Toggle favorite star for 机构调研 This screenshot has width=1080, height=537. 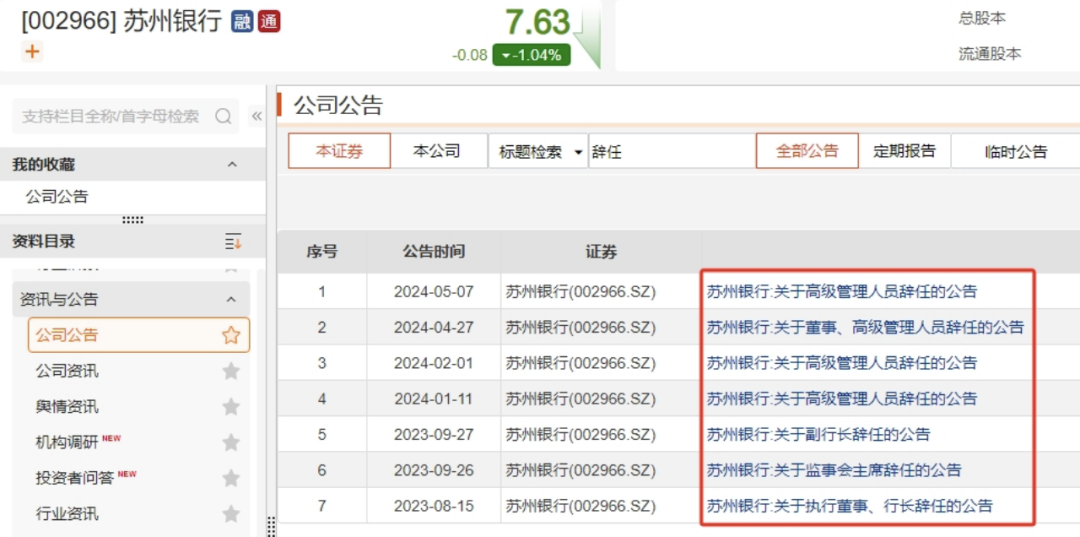click(231, 442)
